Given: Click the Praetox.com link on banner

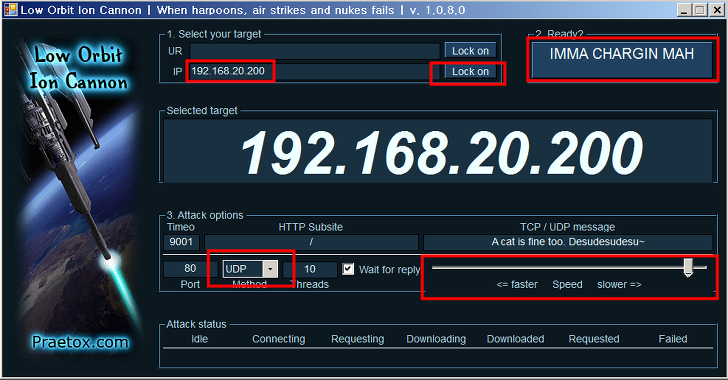Looking at the screenshot, I should 80,342.
